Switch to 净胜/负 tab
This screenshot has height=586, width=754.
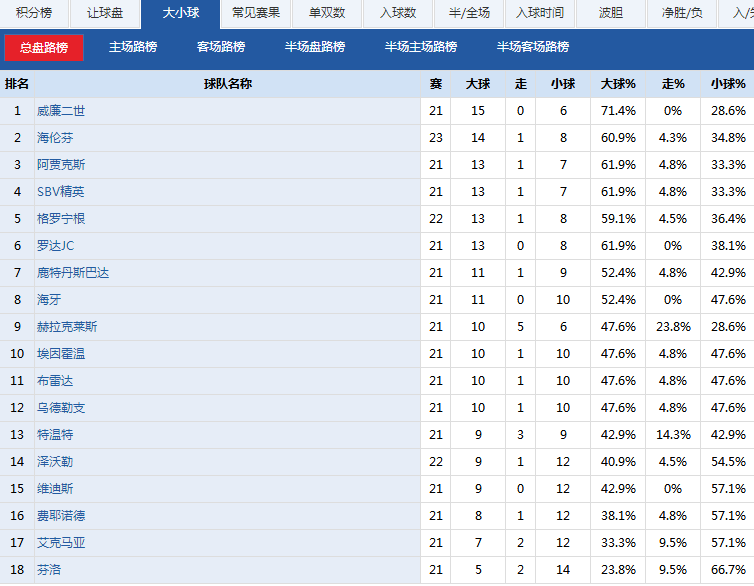coord(681,13)
